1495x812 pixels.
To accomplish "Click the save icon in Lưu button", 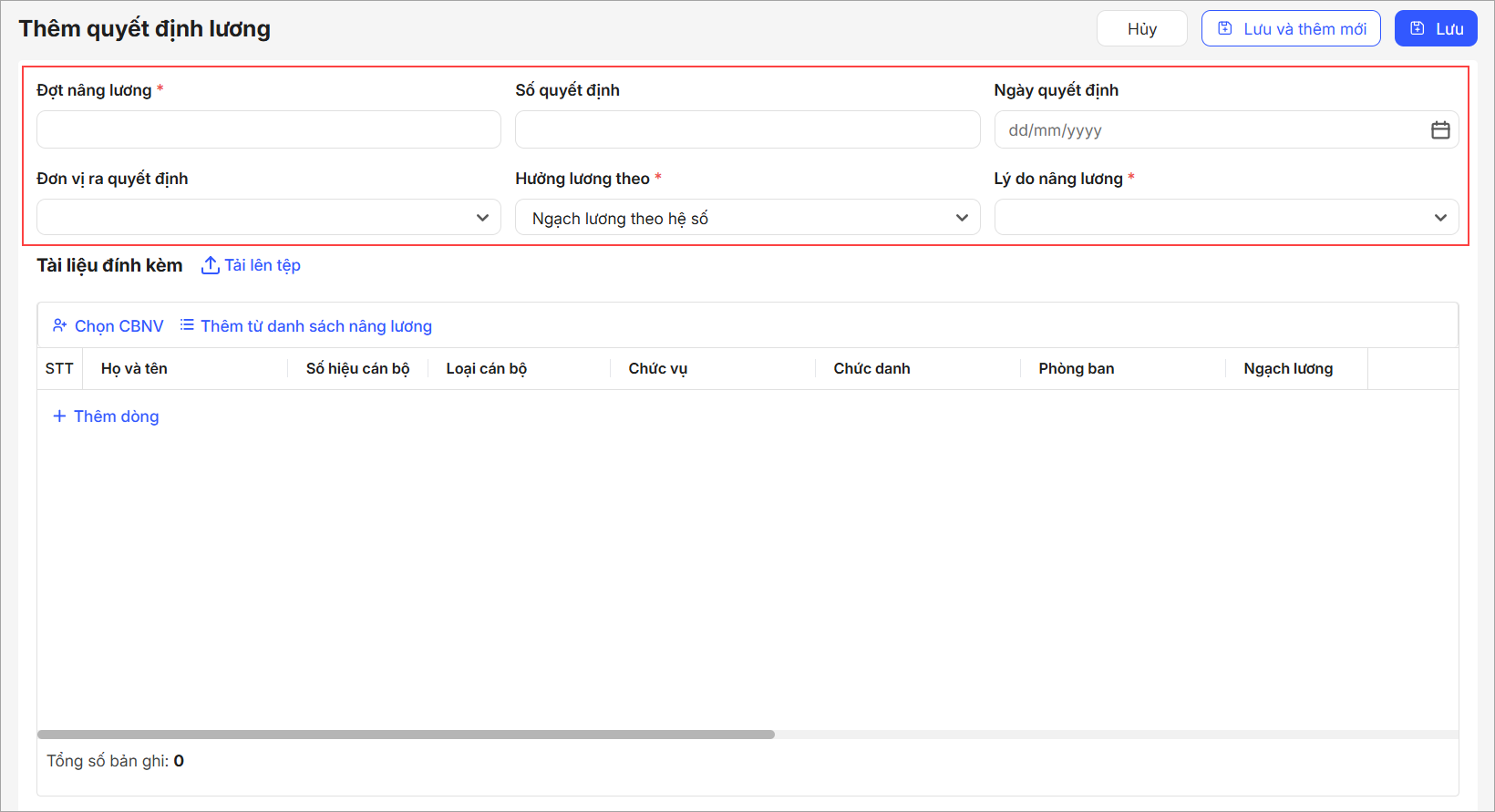I will click(1418, 28).
